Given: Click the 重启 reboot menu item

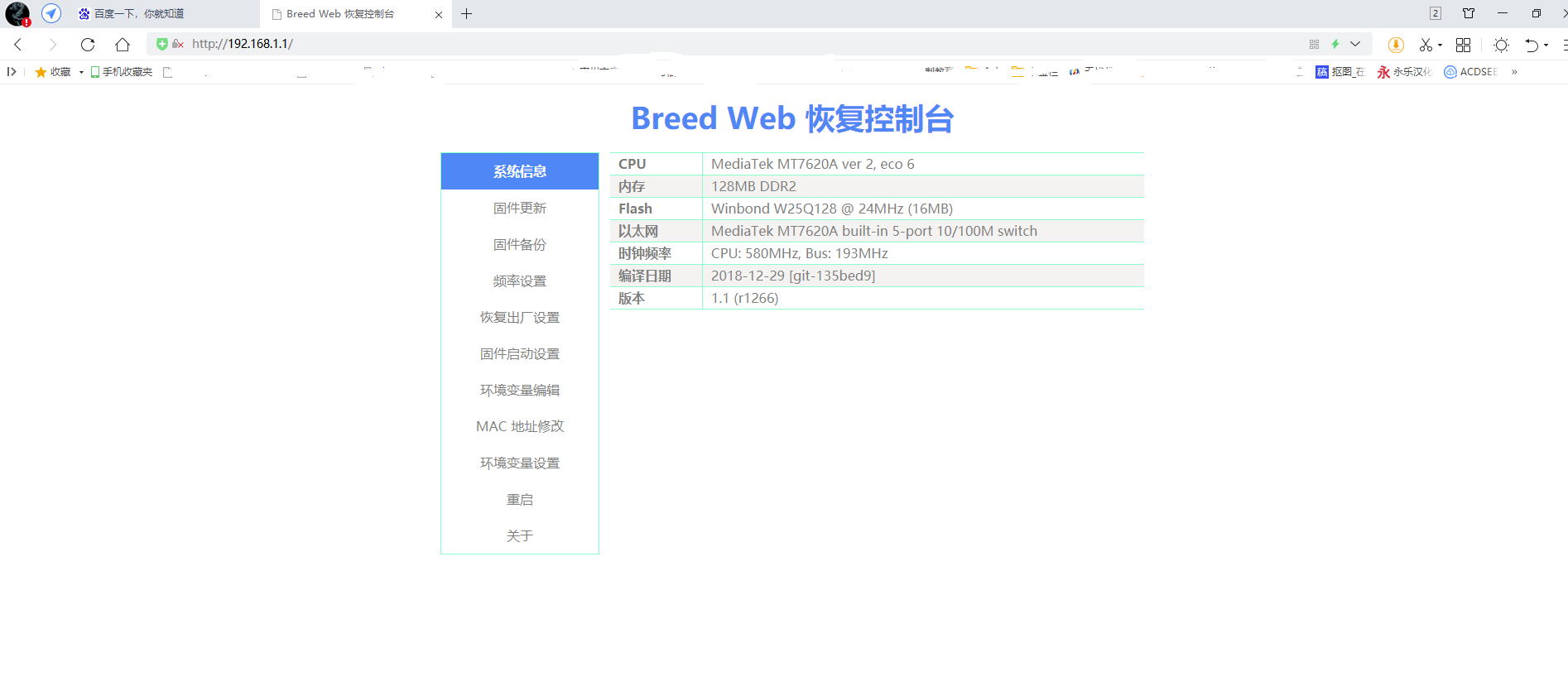Looking at the screenshot, I should 520,499.
